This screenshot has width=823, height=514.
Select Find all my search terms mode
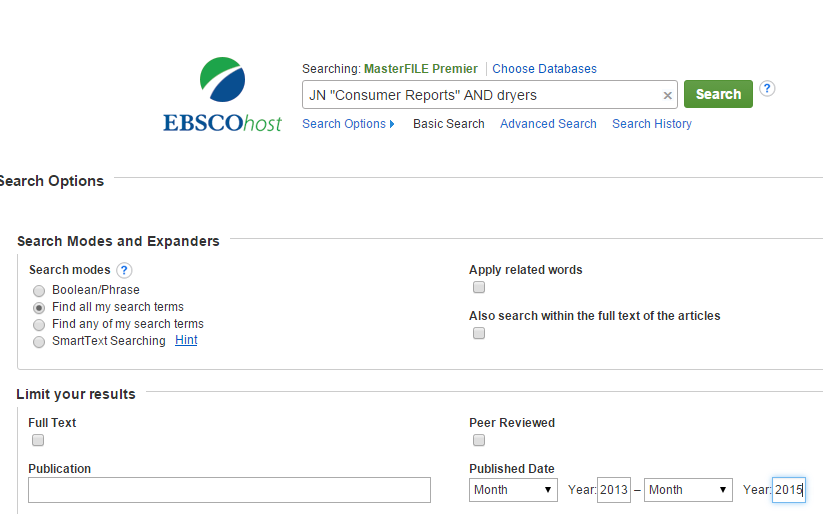pos(39,308)
